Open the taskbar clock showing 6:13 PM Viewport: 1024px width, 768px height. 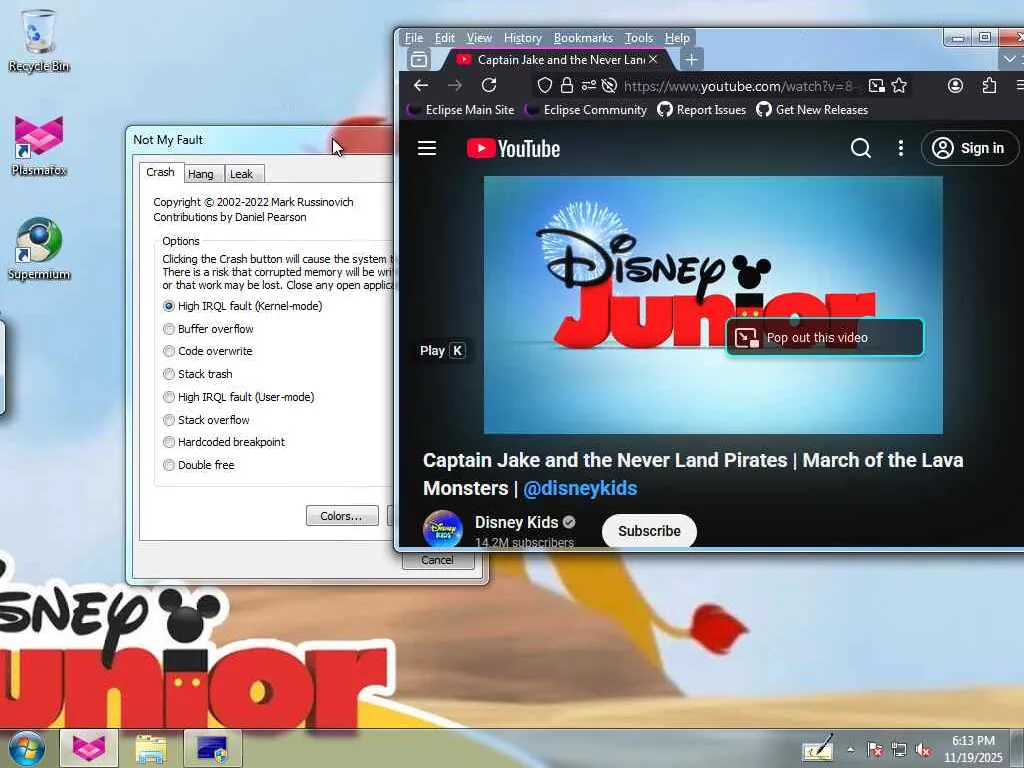pyautogui.click(x=973, y=749)
